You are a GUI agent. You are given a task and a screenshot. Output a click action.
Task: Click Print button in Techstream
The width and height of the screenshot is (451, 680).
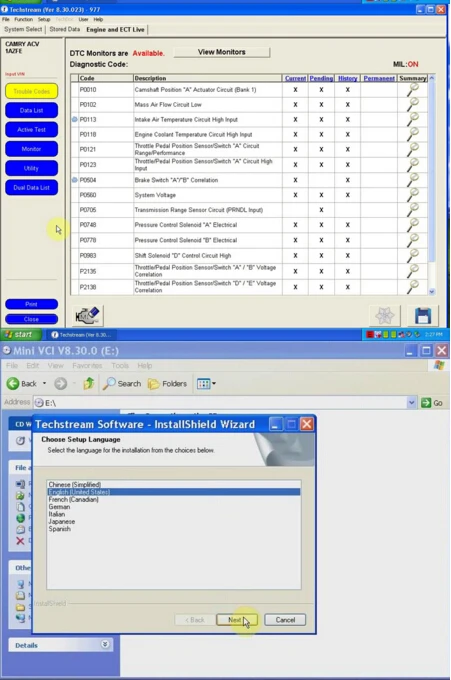pos(31,304)
